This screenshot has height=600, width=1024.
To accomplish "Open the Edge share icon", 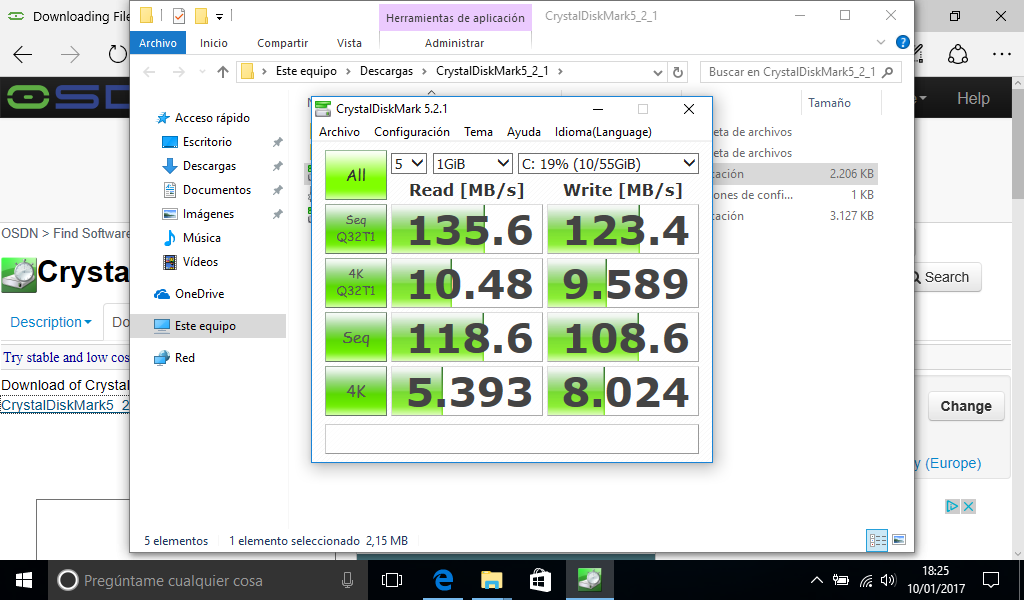I will [x=958, y=55].
